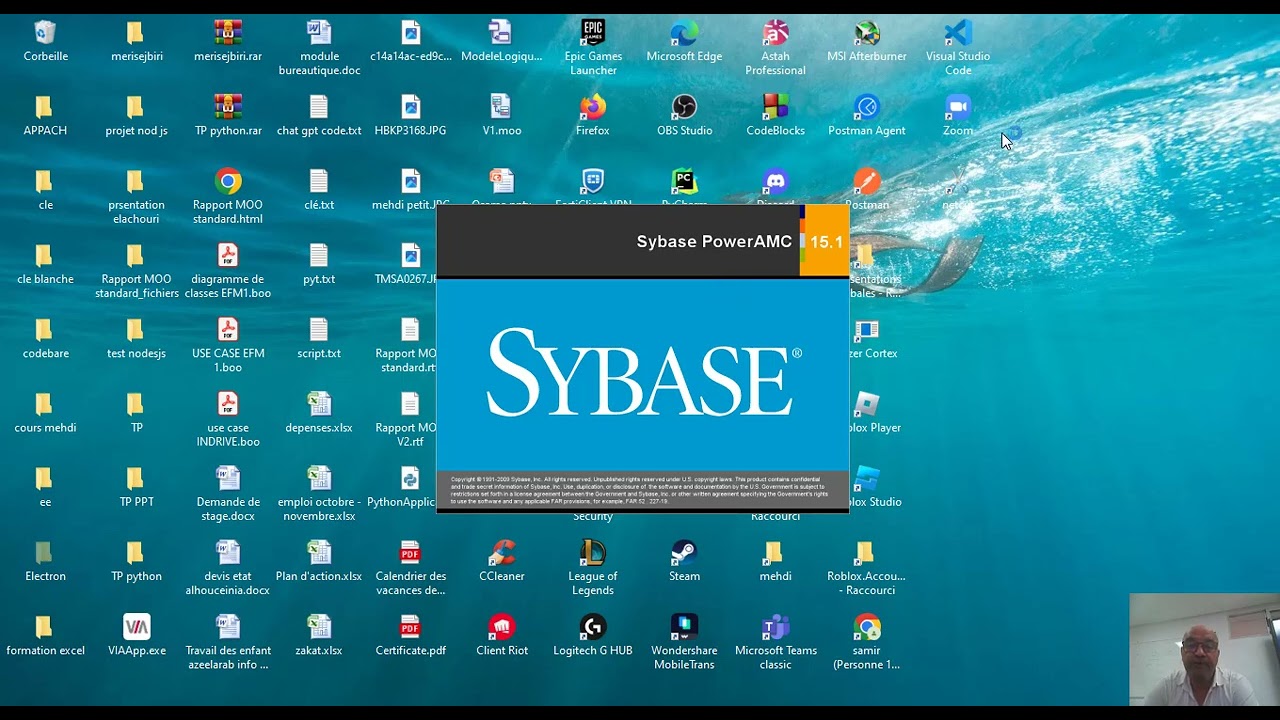Select formation excel folder
The image size is (1280, 720).
[x=45, y=635]
